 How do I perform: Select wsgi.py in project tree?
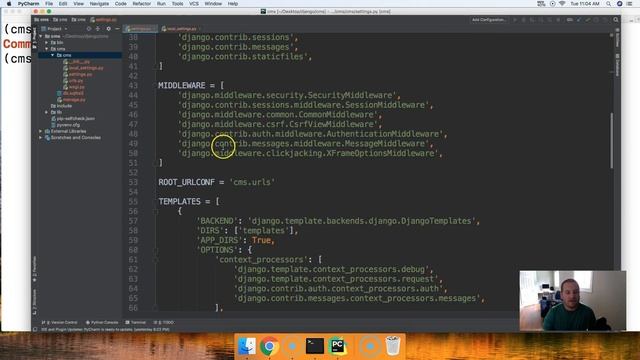pos(74,87)
